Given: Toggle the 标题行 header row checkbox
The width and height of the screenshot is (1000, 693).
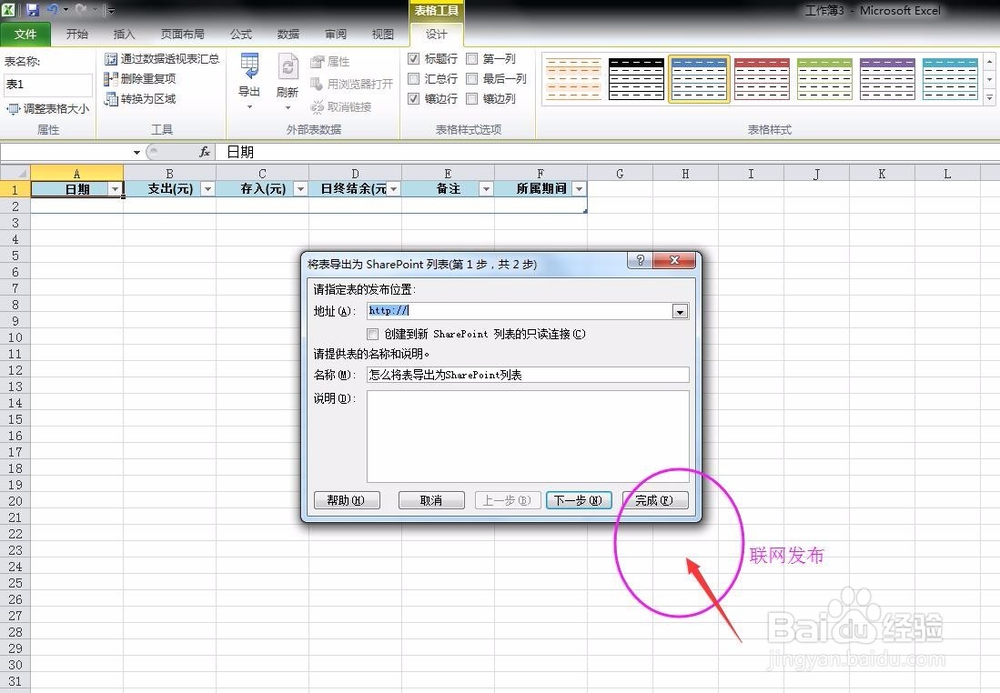Looking at the screenshot, I should coord(413,59).
